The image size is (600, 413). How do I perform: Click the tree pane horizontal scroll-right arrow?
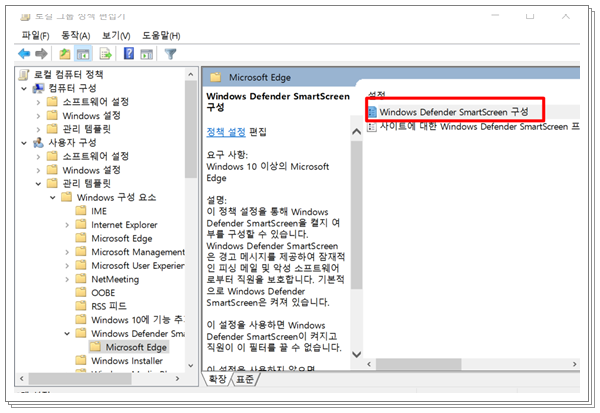point(177,379)
